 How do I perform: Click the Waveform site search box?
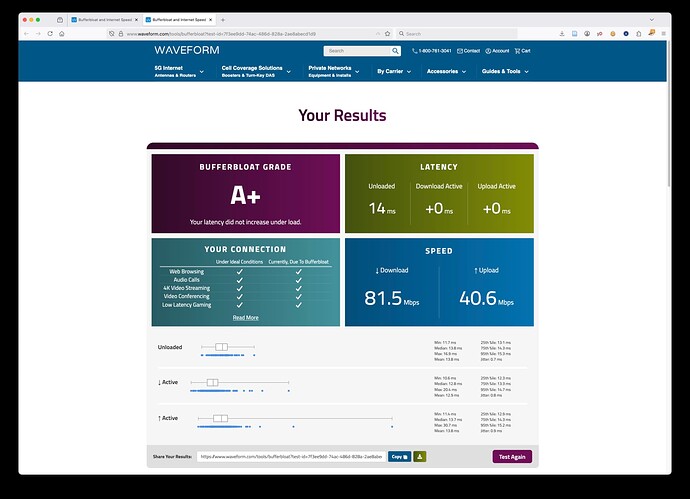(357, 50)
